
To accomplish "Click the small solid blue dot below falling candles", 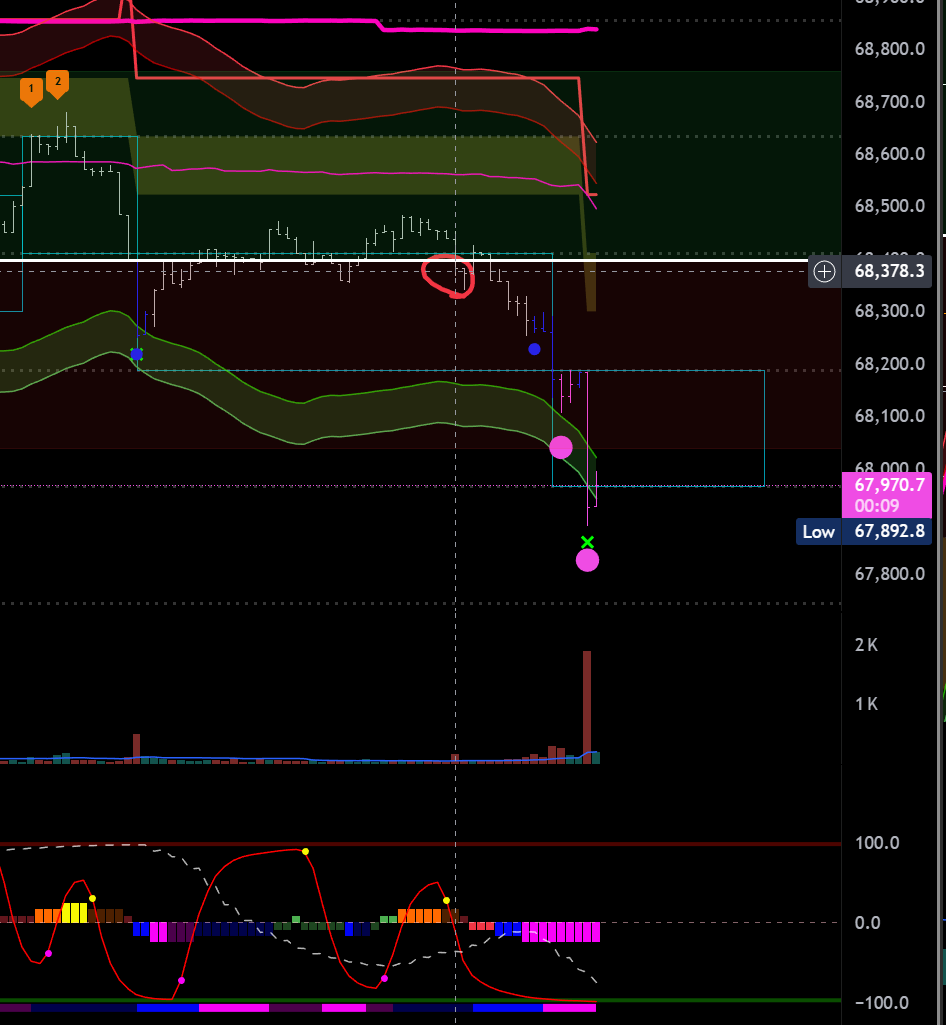I will click(534, 349).
